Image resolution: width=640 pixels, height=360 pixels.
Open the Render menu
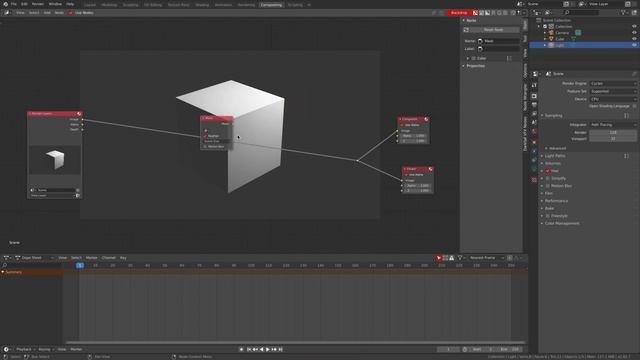click(38, 4)
